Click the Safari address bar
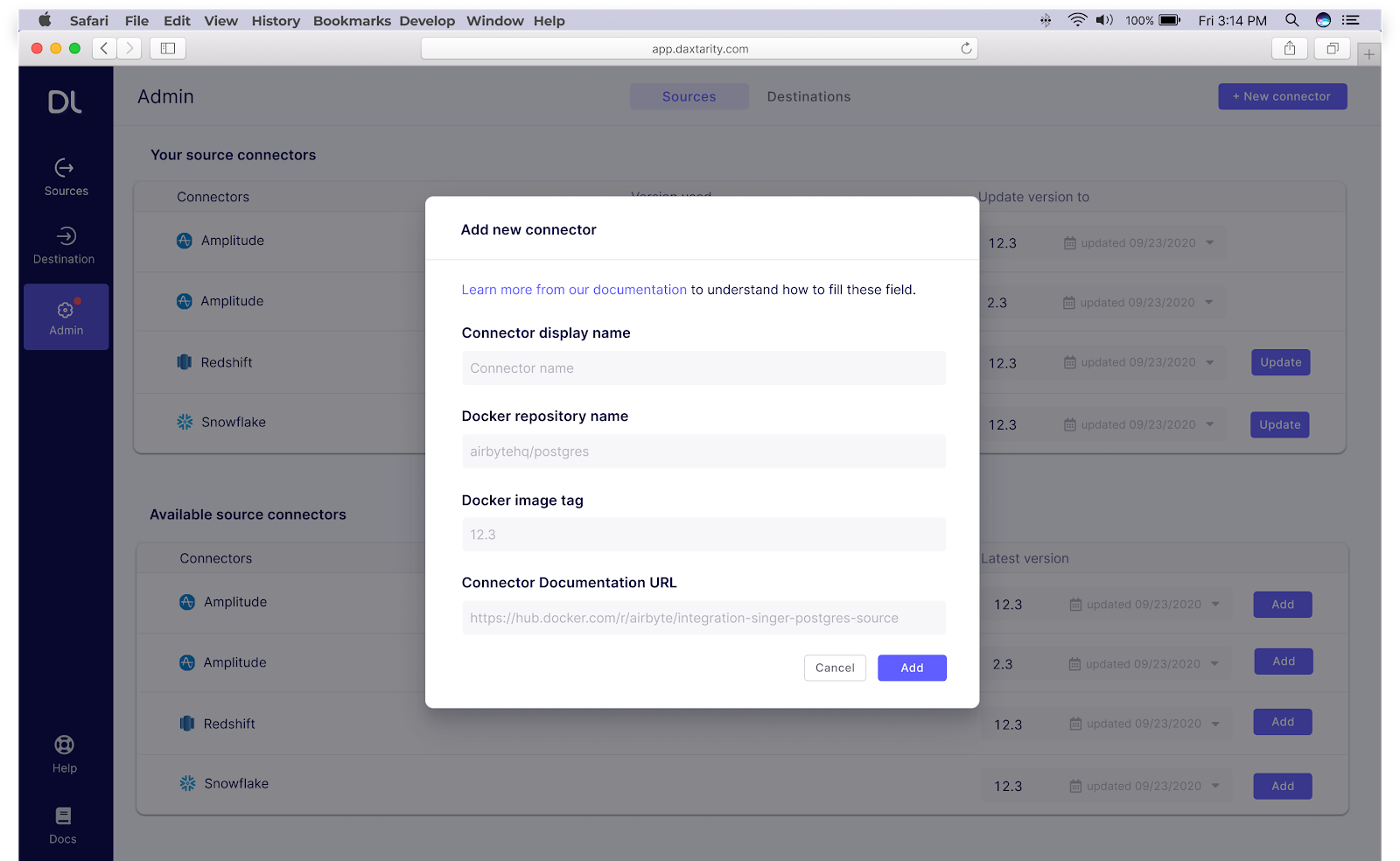The width and height of the screenshot is (1400, 861). pyautogui.click(x=699, y=48)
